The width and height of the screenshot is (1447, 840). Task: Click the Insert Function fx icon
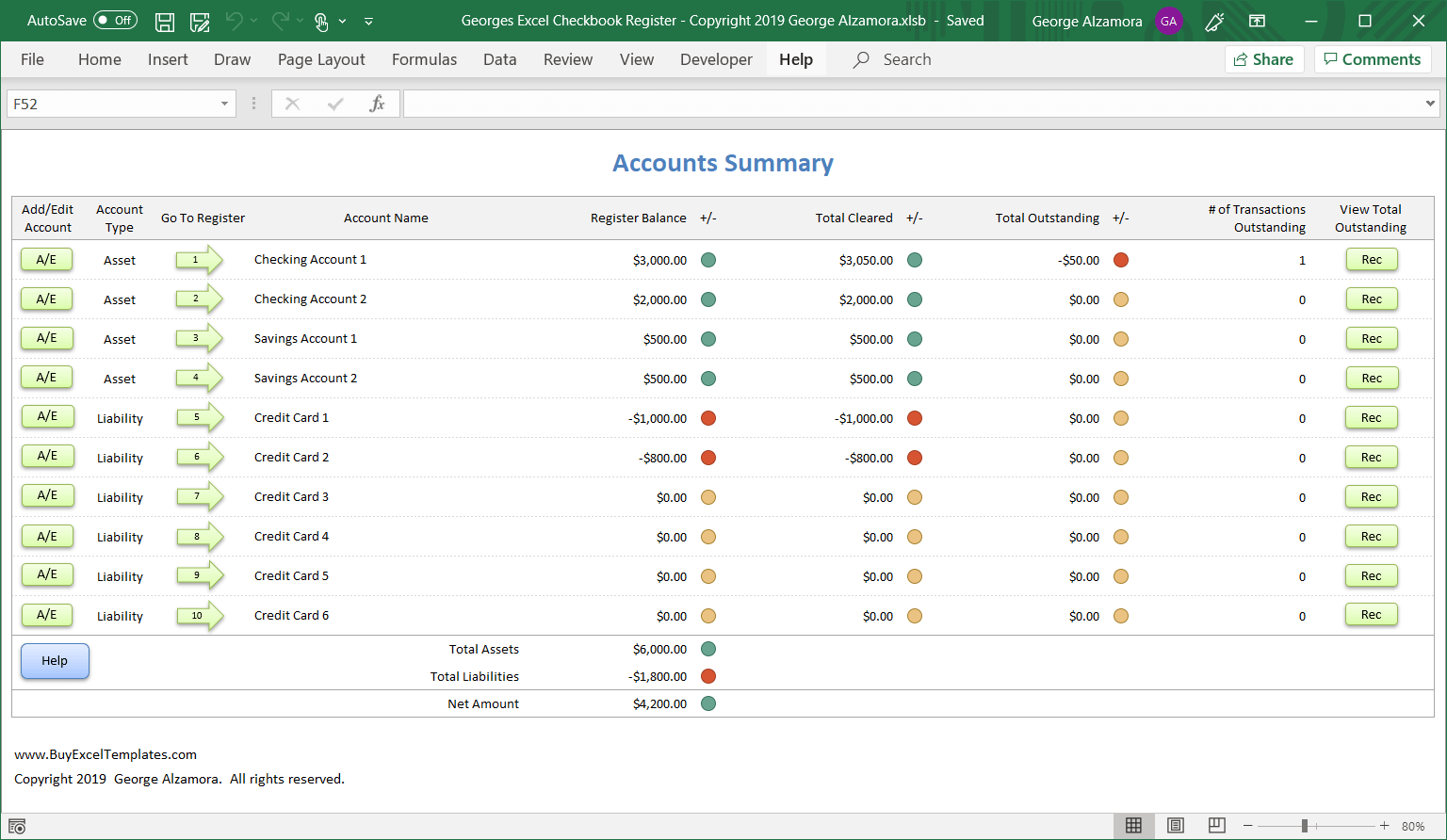click(x=377, y=104)
